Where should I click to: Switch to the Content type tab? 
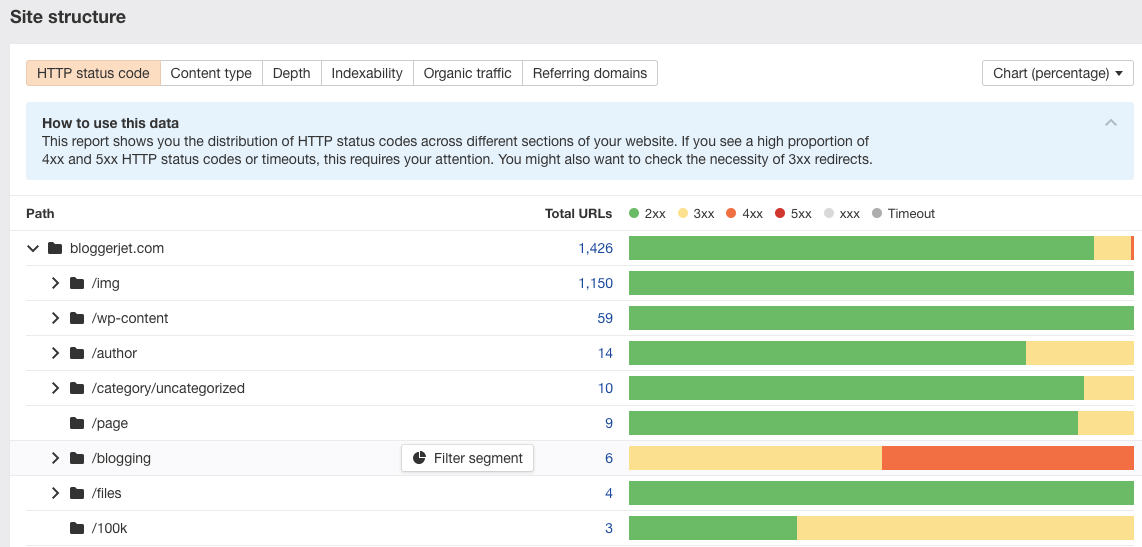click(x=211, y=73)
